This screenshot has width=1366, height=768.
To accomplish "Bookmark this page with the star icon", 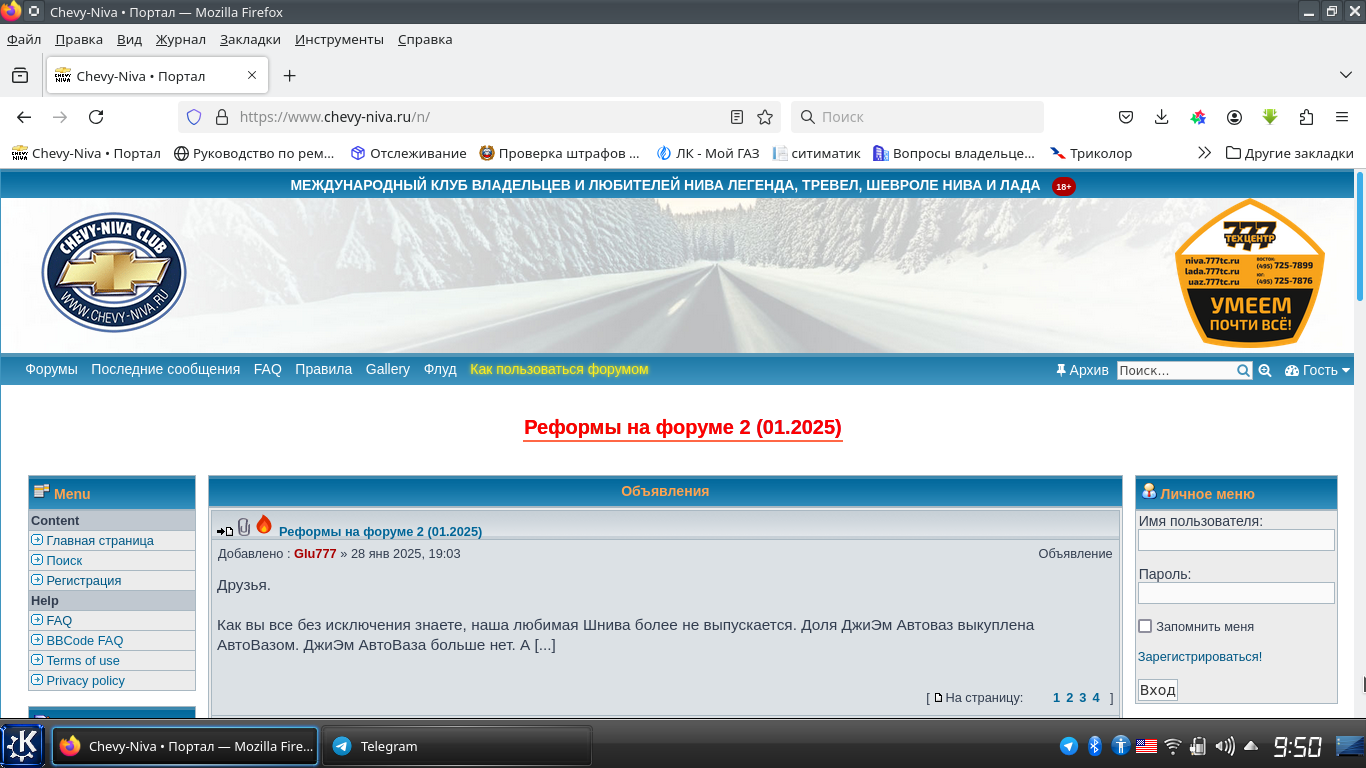I will [765, 117].
